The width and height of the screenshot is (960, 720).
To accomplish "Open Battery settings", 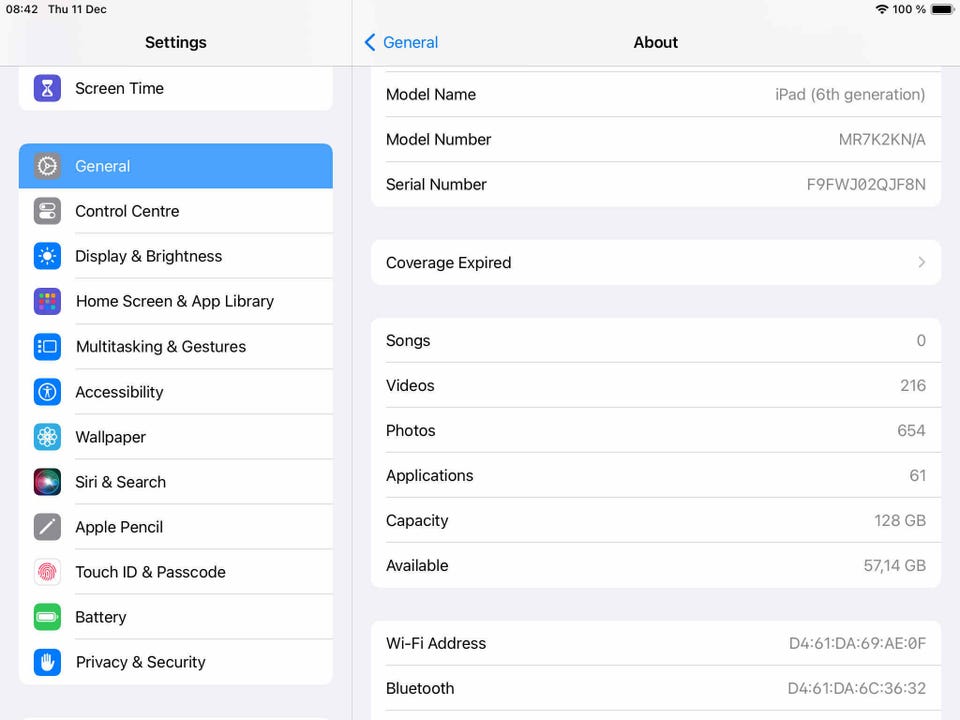I will (x=101, y=617).
